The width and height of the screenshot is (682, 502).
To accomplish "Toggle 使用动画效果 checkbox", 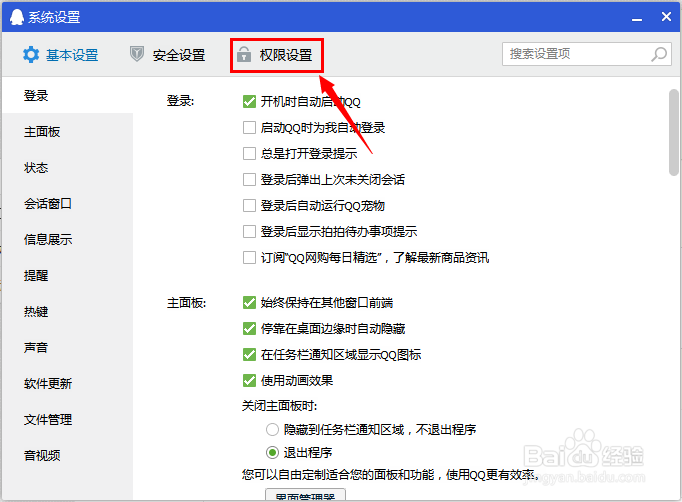I will (x=249, y=381).
